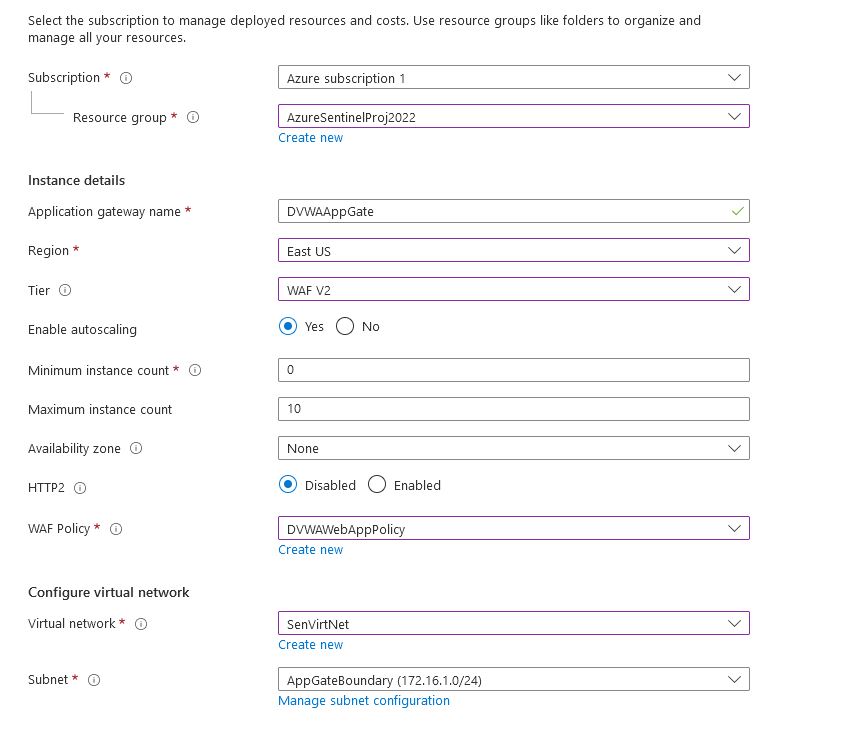Expand the Availability zone dropdown
Image resolution: width=847 pixels, height=736 pixels.
[513, 448]
